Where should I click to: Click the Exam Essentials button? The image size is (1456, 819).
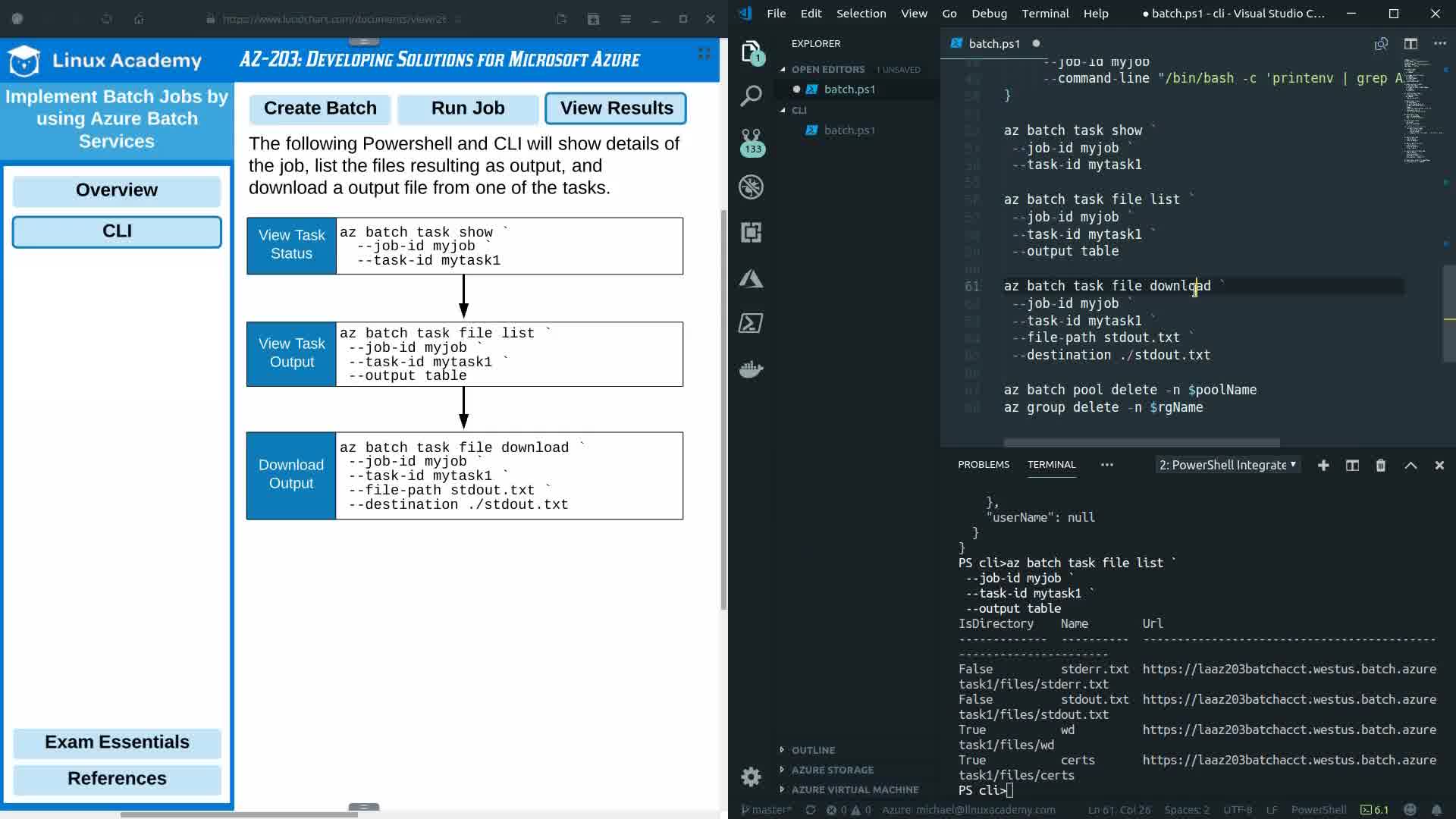117,742
